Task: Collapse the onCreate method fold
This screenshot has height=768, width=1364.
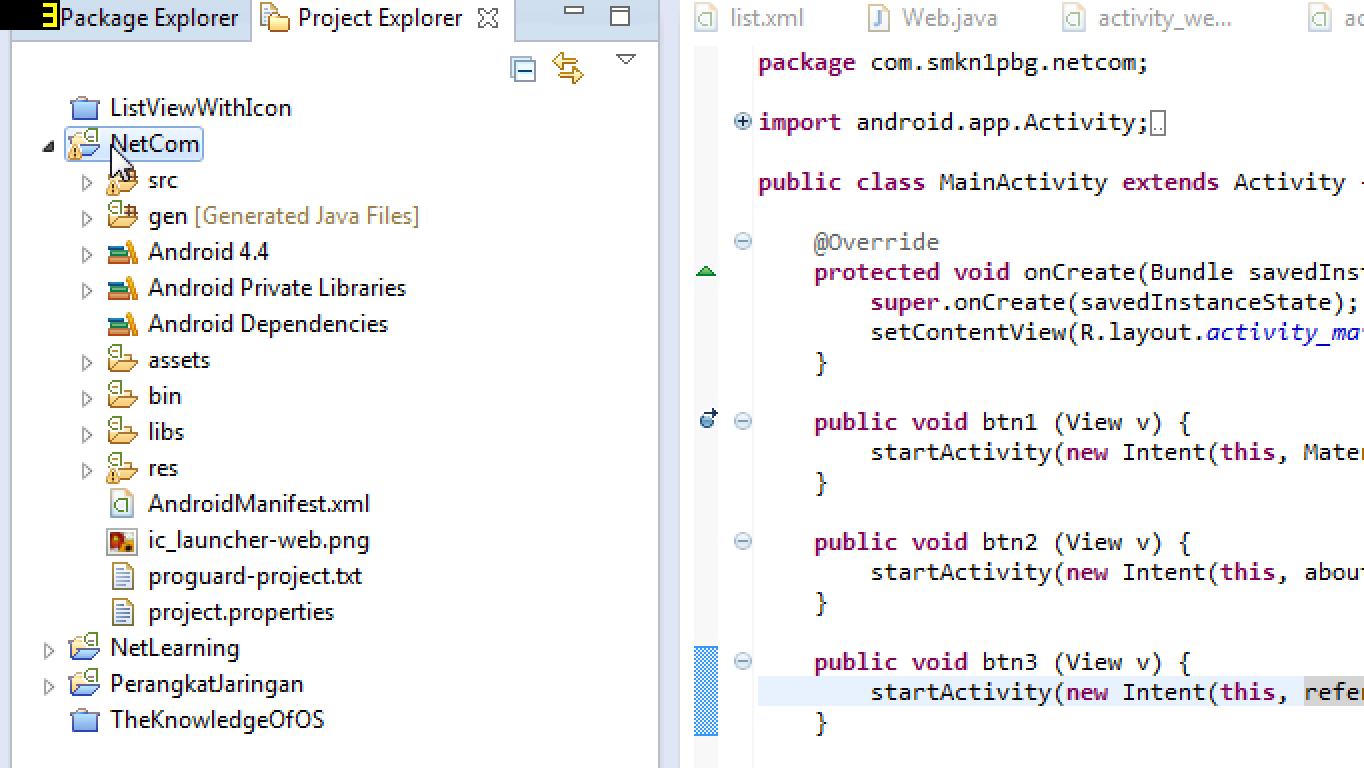Action: (x=743, y=241)
